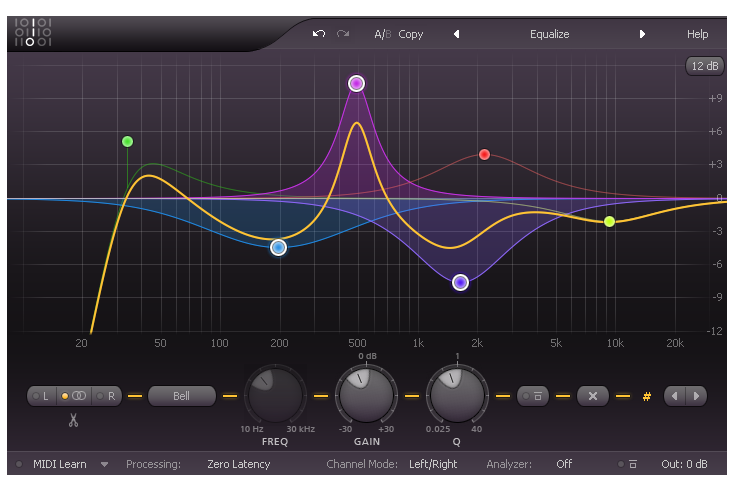Click the Q knob

point(457,395)
